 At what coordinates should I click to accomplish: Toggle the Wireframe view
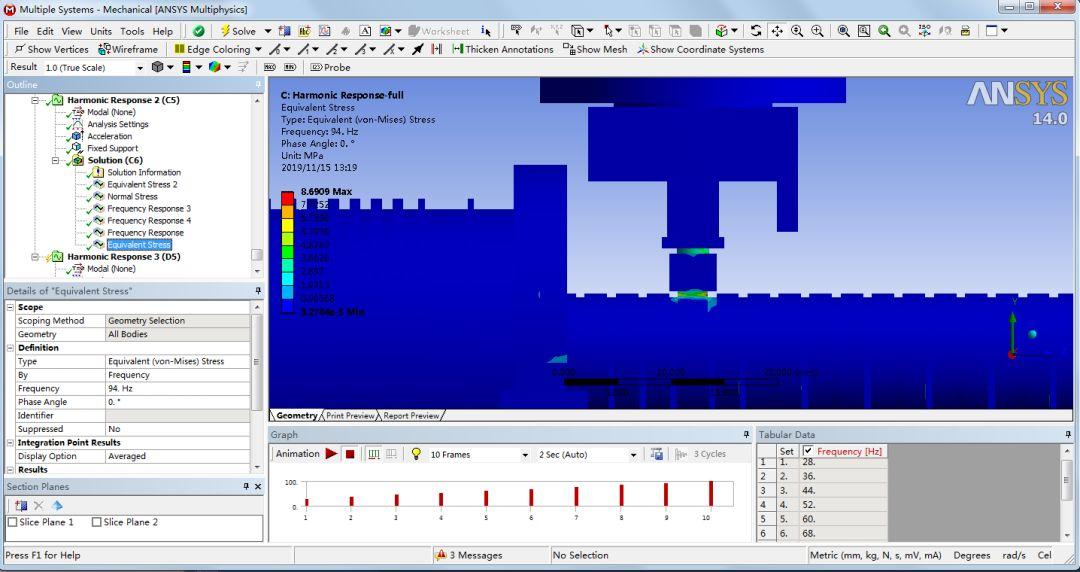128,49
